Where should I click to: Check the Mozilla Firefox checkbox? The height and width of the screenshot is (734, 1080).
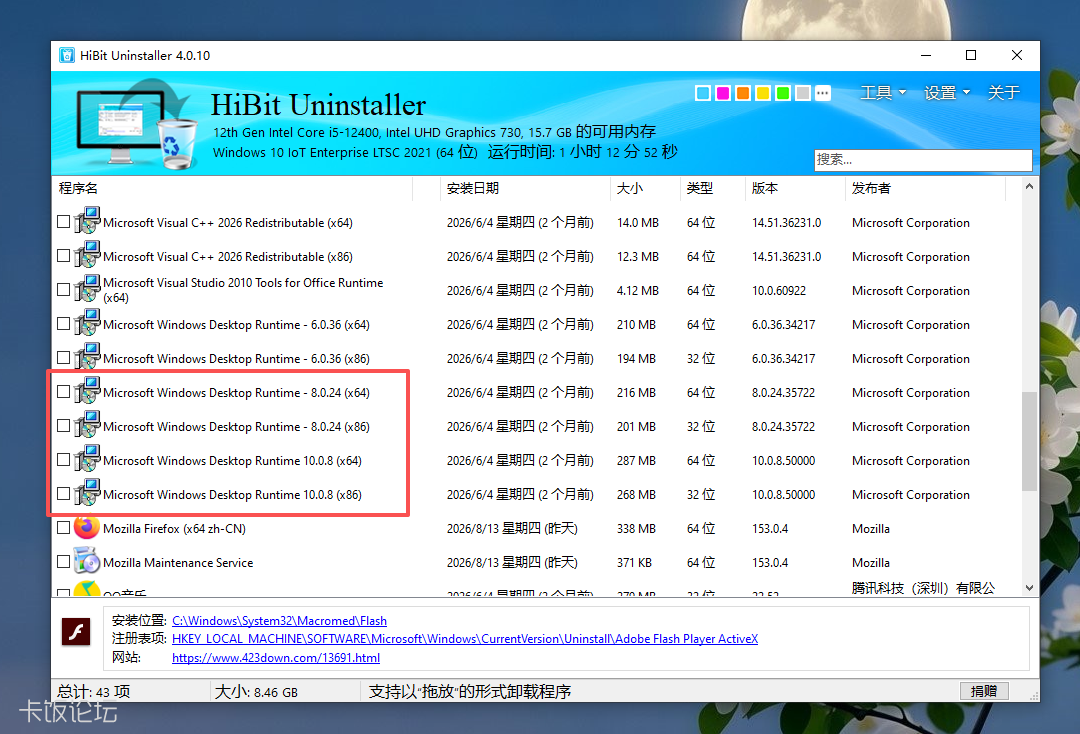63,527
